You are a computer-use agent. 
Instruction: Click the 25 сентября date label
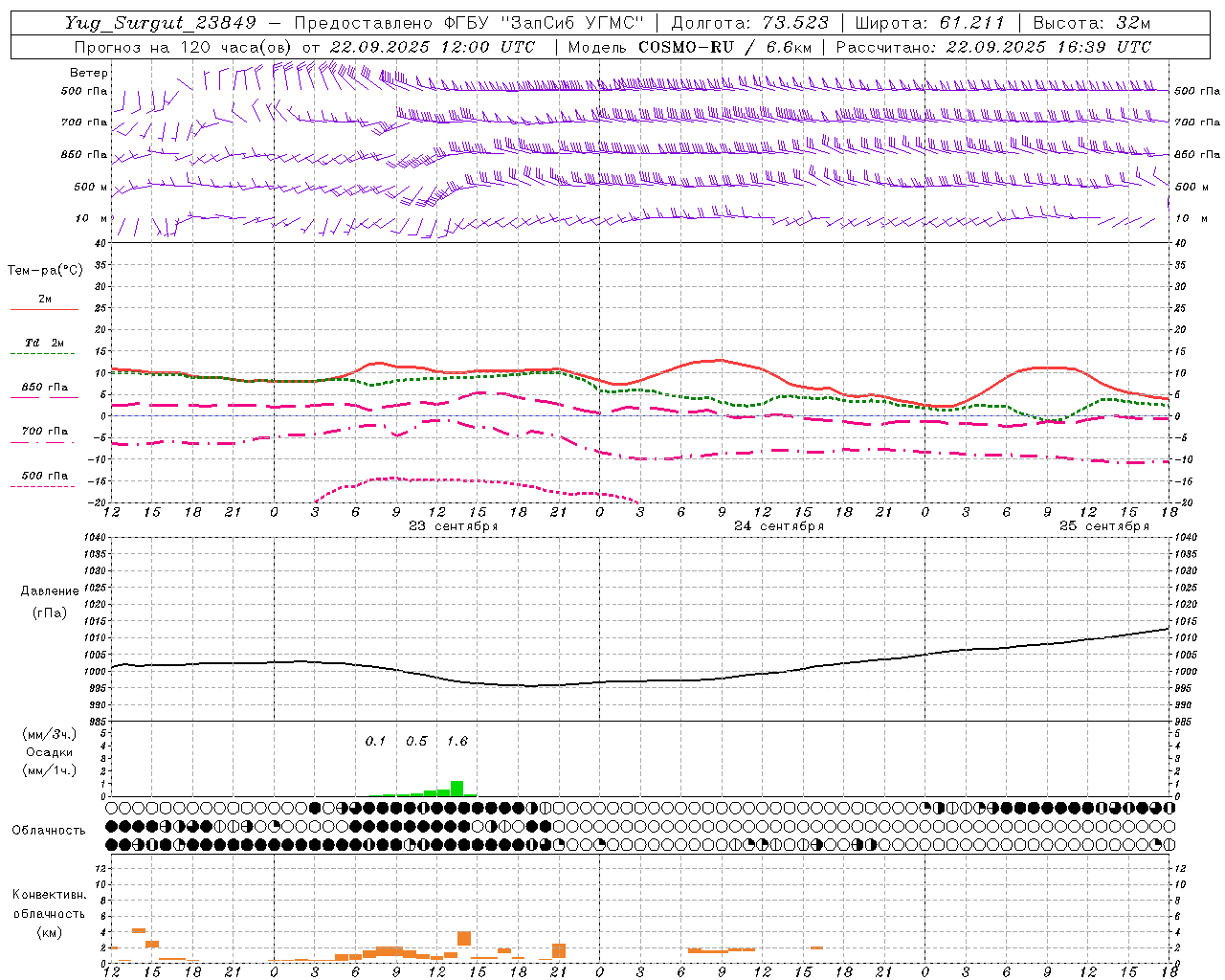coord(1104,526)
